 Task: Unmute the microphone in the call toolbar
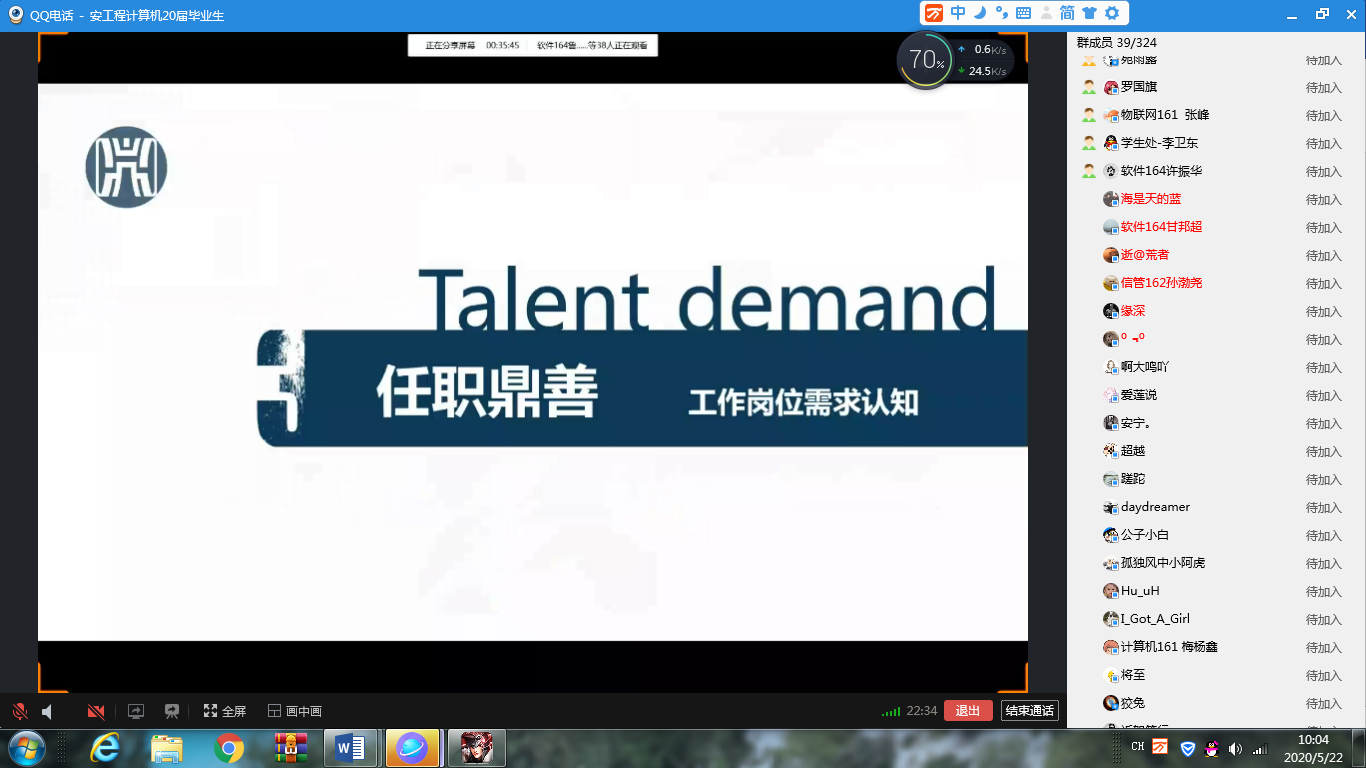19,711
